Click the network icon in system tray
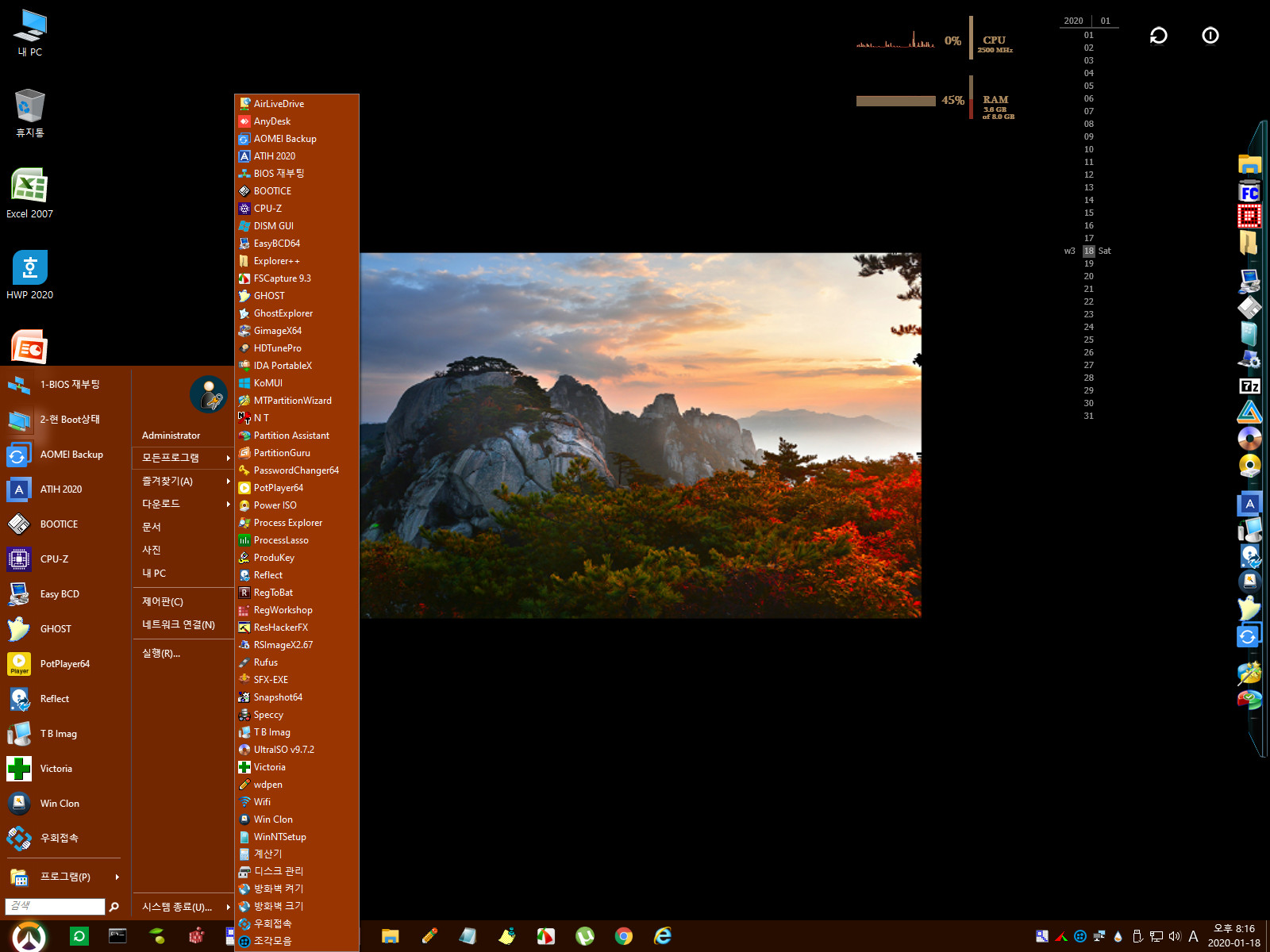Screen dimensions: 1270x952 tap(1156, 936)
